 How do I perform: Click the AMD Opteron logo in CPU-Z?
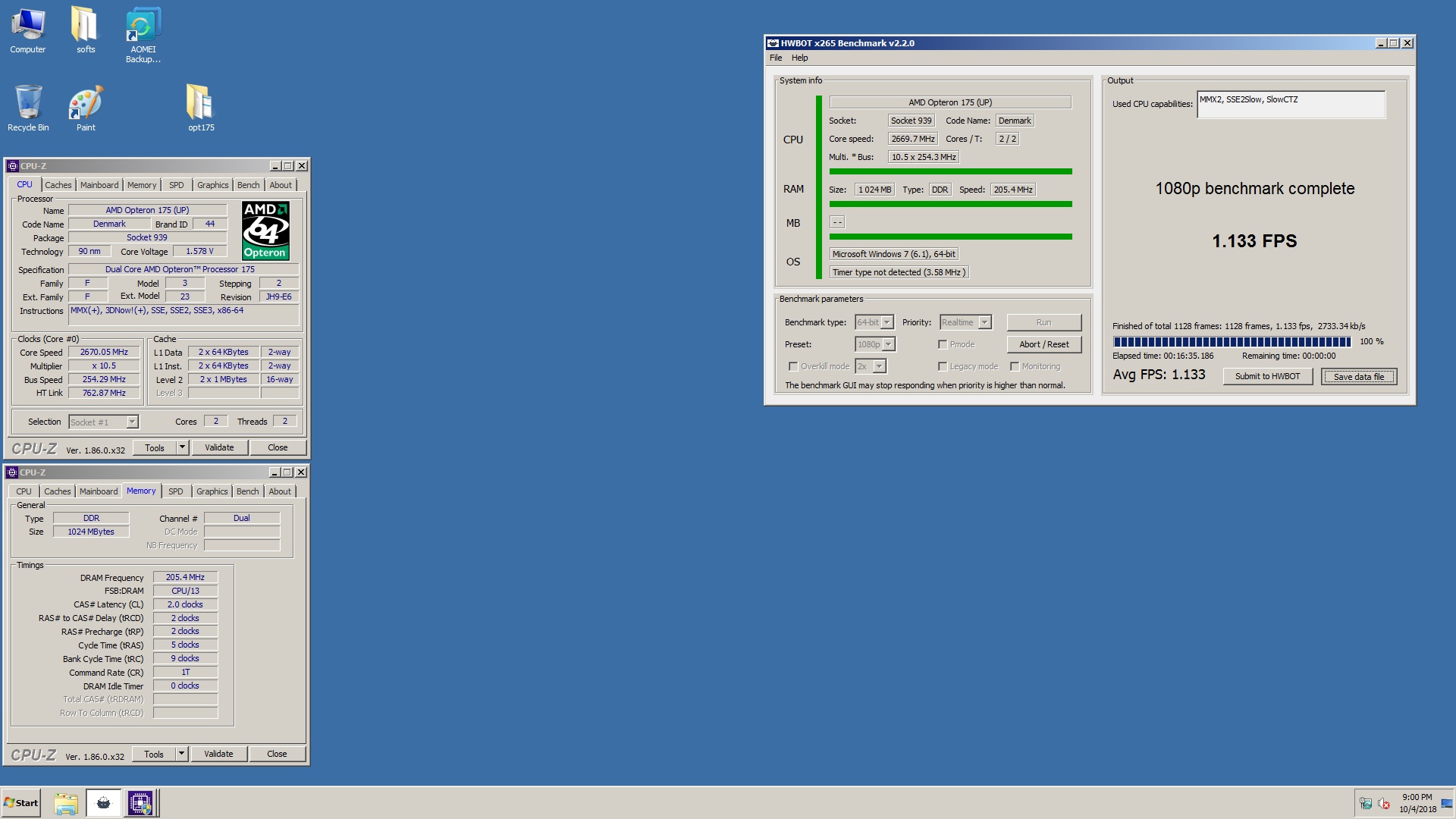tap(265, 231)
